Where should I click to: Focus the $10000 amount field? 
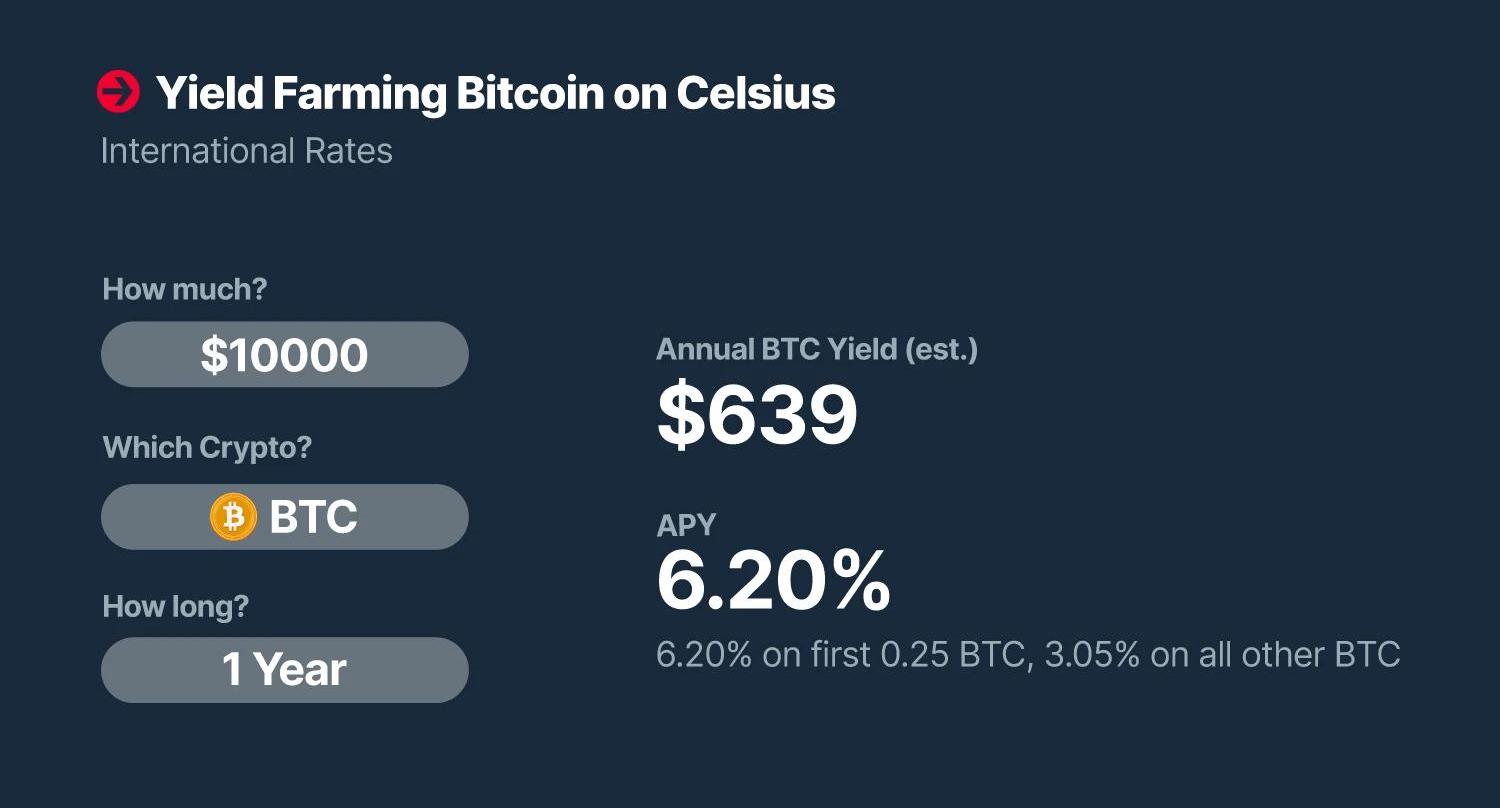[284, 355]
